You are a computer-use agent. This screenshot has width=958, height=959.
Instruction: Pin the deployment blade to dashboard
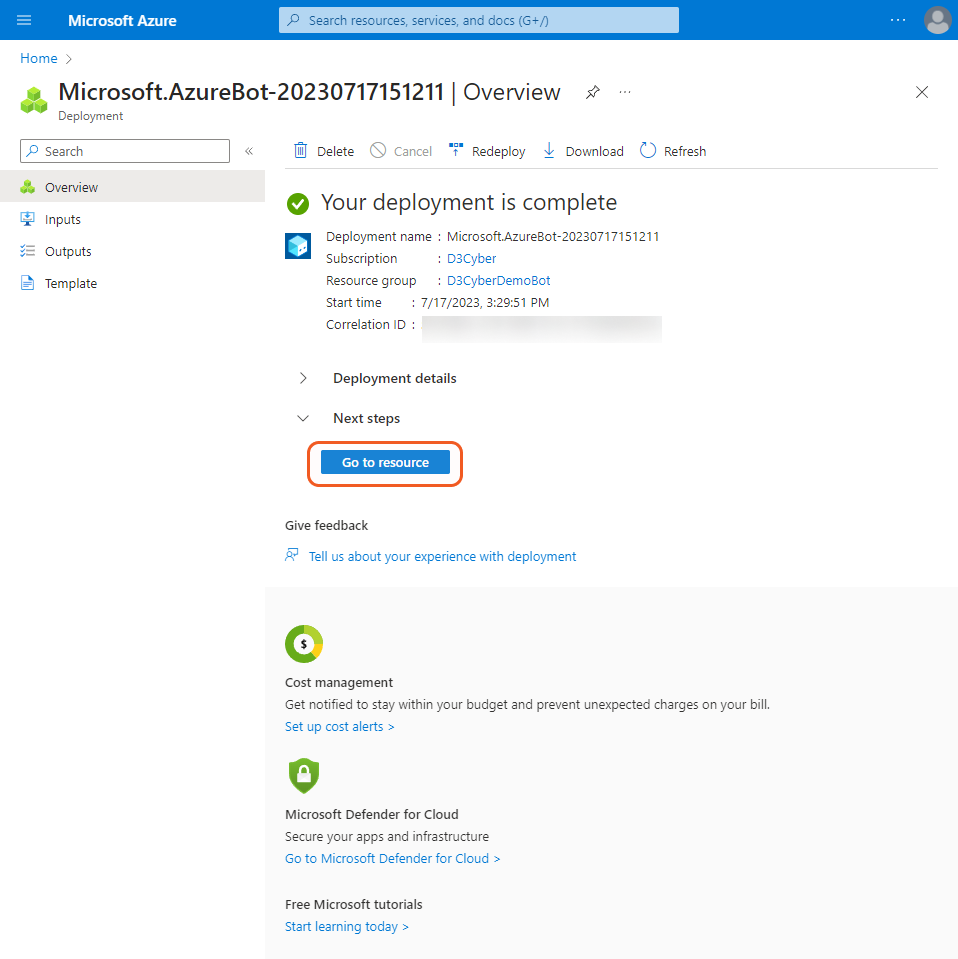[592, 92]
